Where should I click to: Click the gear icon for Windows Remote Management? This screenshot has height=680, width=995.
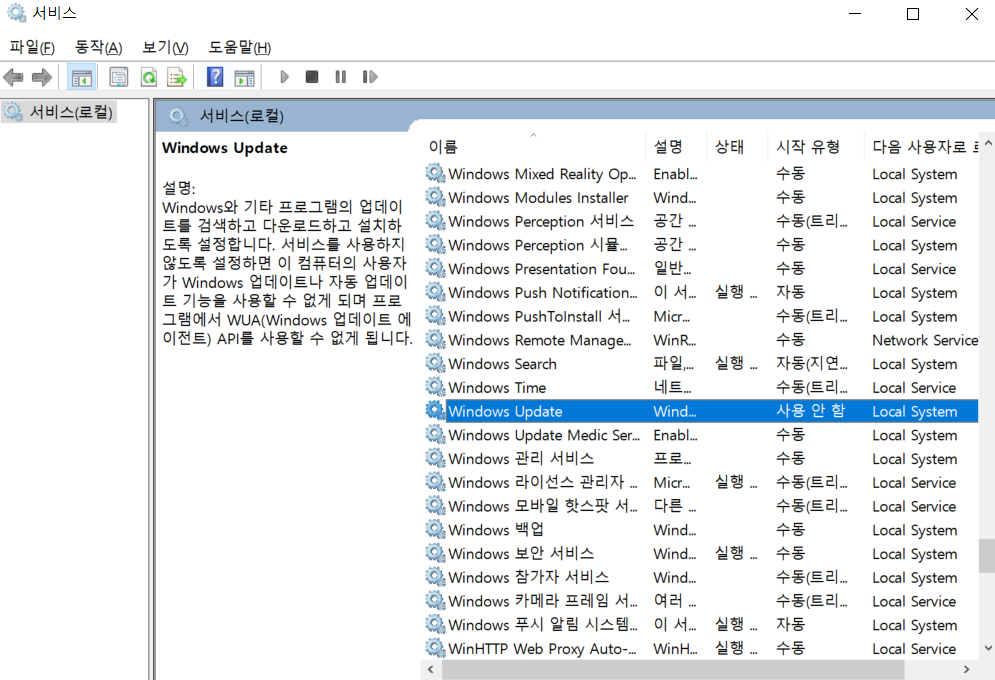click(435, 339)
